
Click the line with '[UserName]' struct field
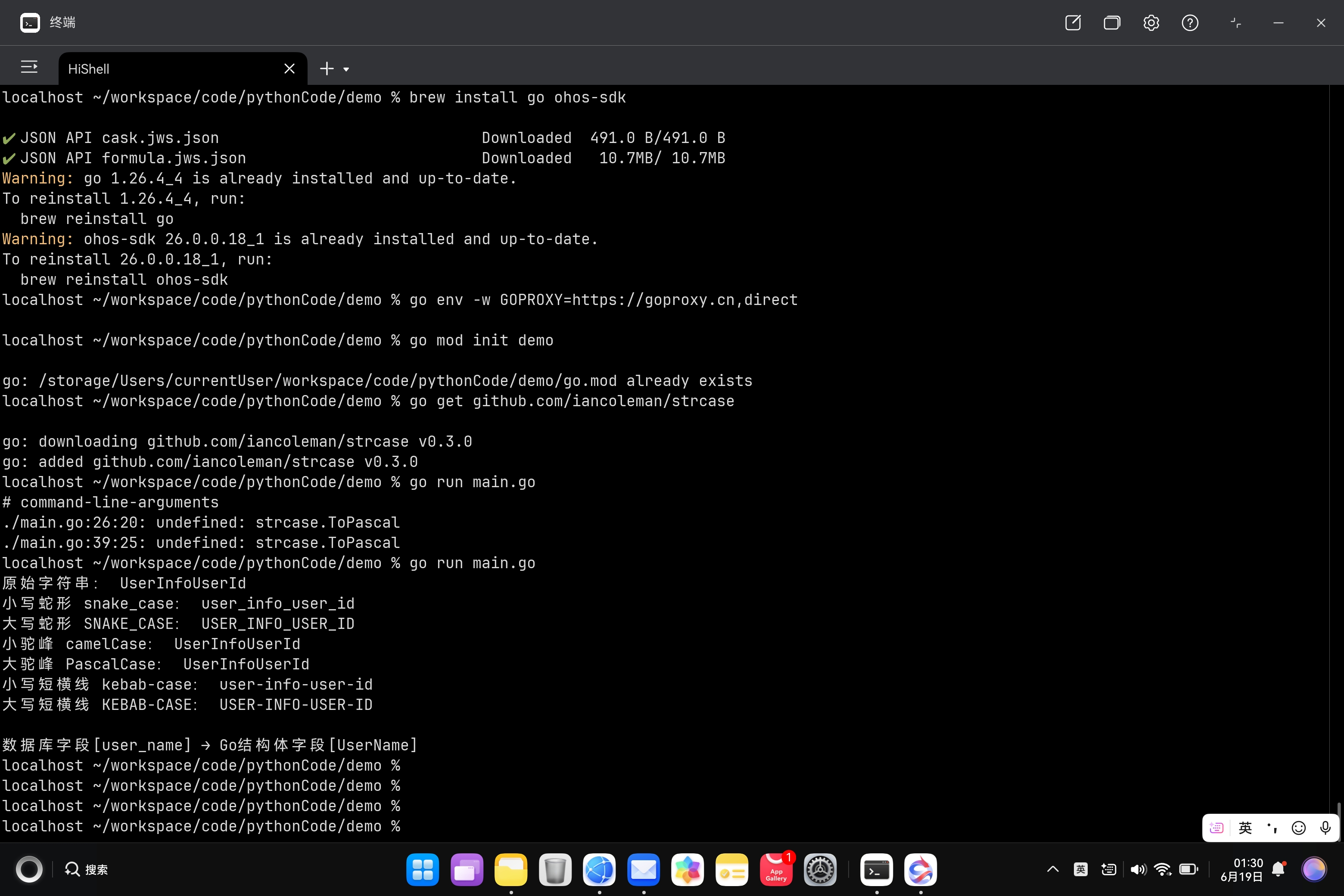click(210, 745)
